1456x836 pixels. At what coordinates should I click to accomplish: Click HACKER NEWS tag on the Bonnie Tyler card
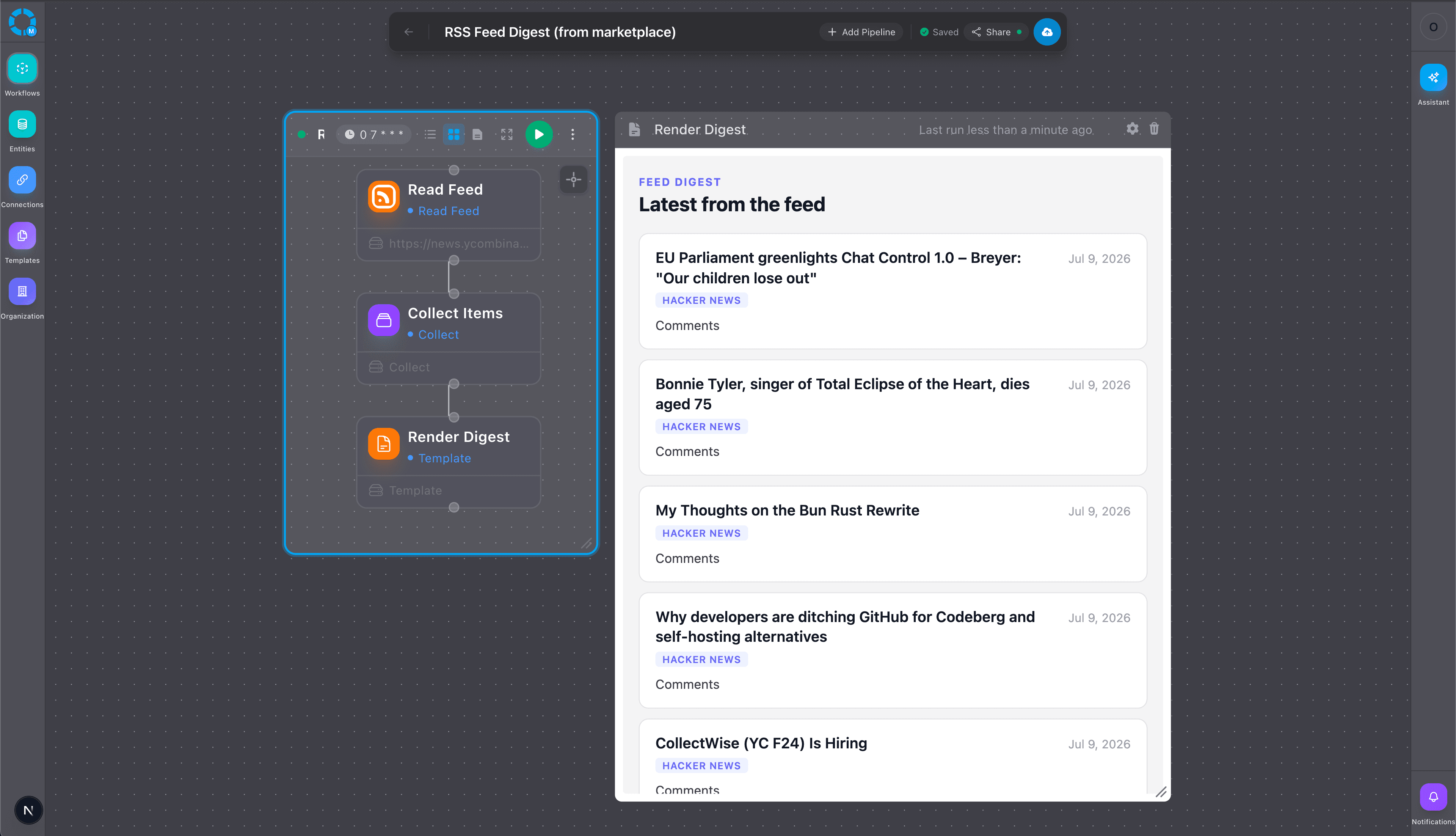click(x=701, y=427)
